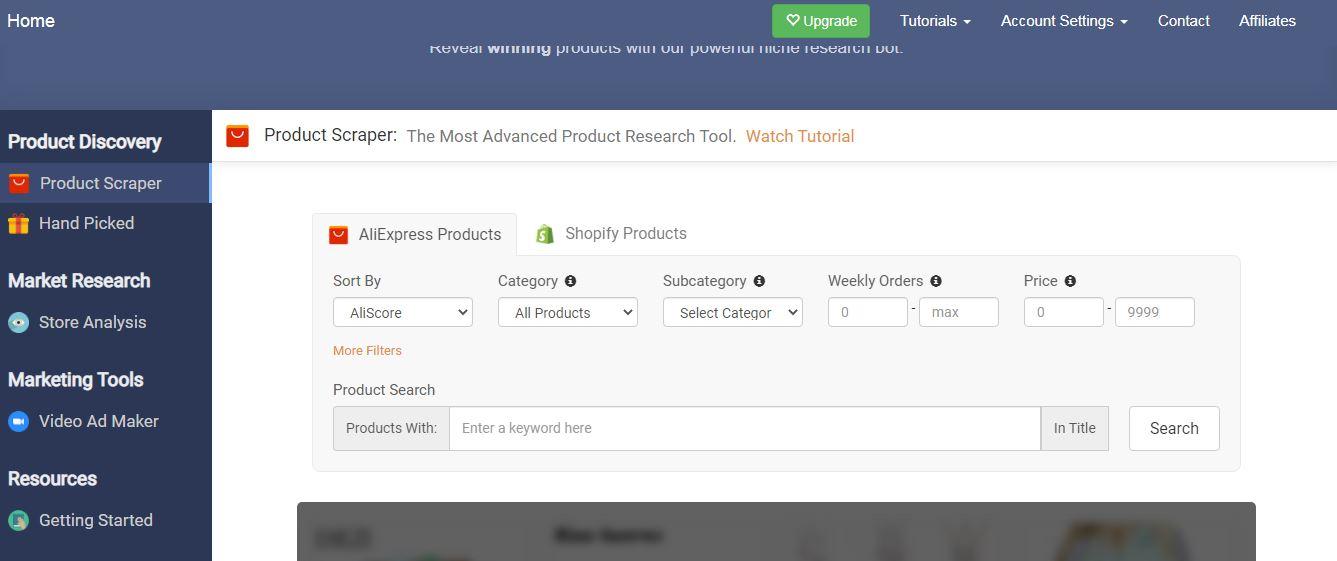Click the info icon next to Category
This screenshot has width=1337, height=561.
pyautogui.click(x=570, y=281)
